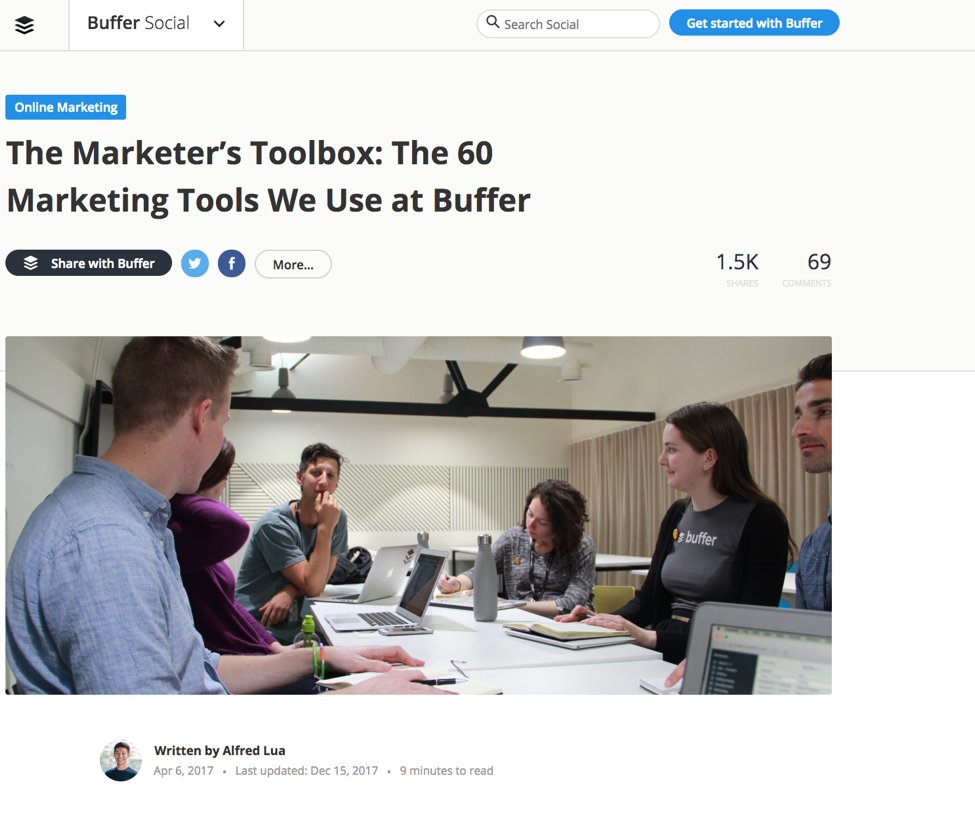The width and height of the screenshot is (975, 817).
Task: Jump to the 69 comments
Action: (807, 269)
